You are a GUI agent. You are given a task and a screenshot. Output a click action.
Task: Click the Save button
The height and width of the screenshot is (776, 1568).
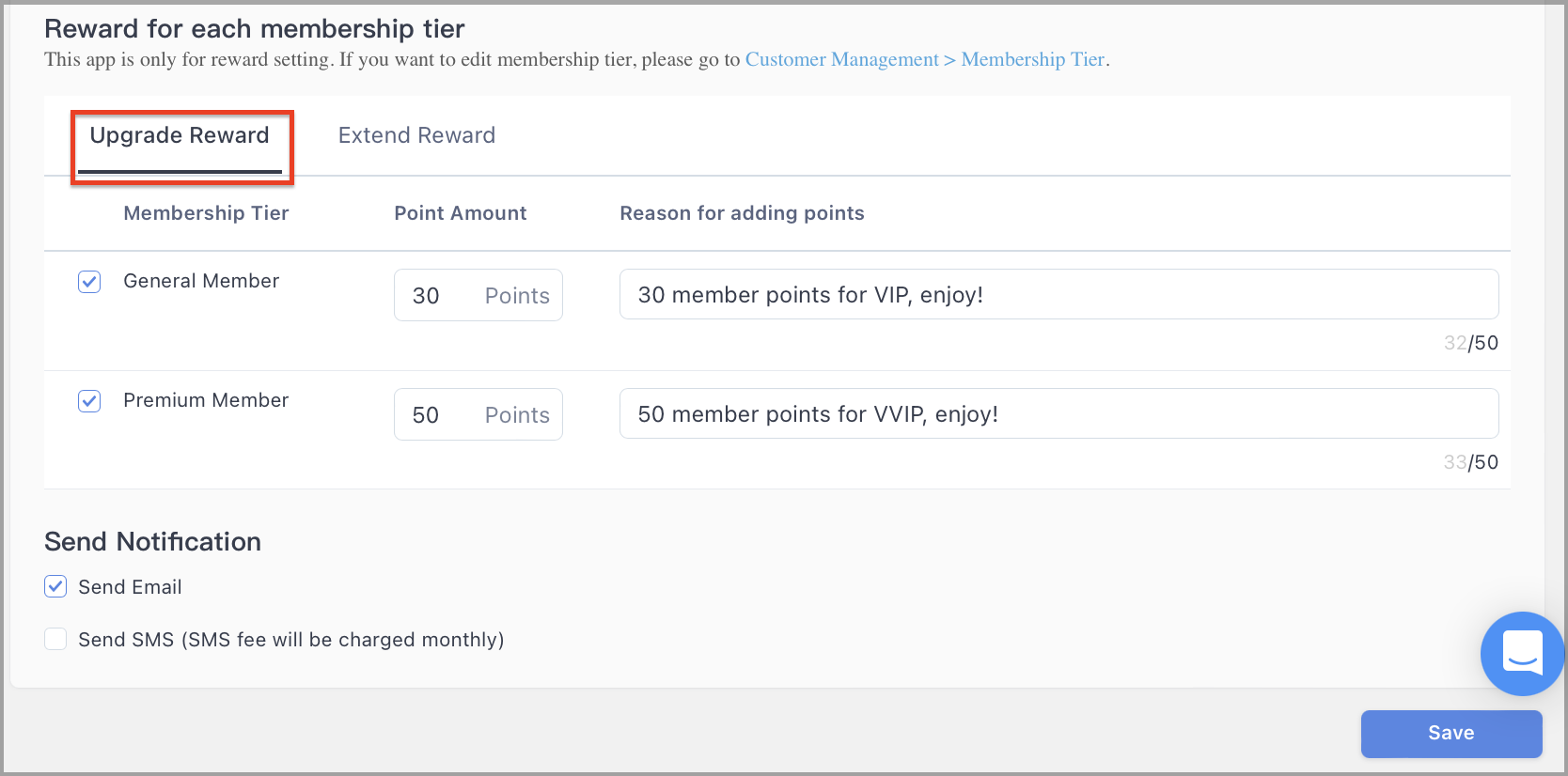coord(1450,733)
